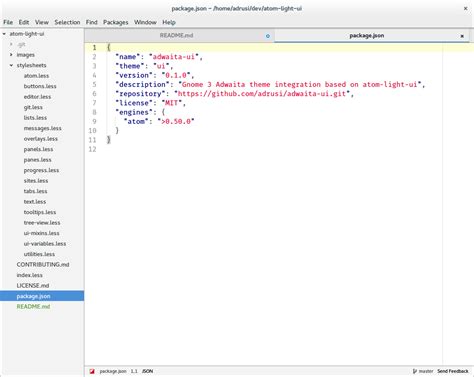This screenshot has height=377, width=474.
Task: Open buttons.less in tree view
Action: point(40,86)
